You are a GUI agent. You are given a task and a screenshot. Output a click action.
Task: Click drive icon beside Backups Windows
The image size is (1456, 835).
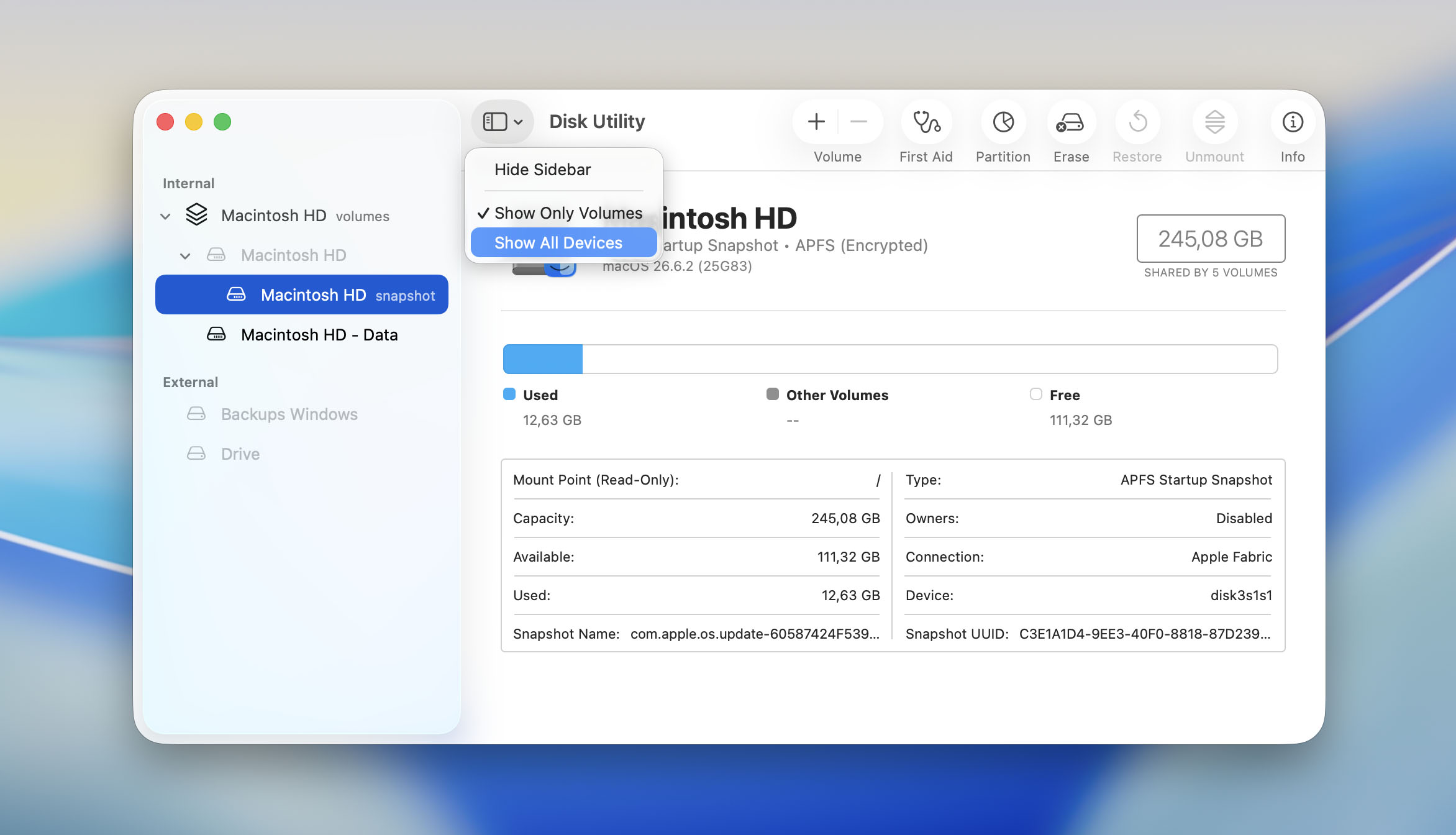pos(196,414)
